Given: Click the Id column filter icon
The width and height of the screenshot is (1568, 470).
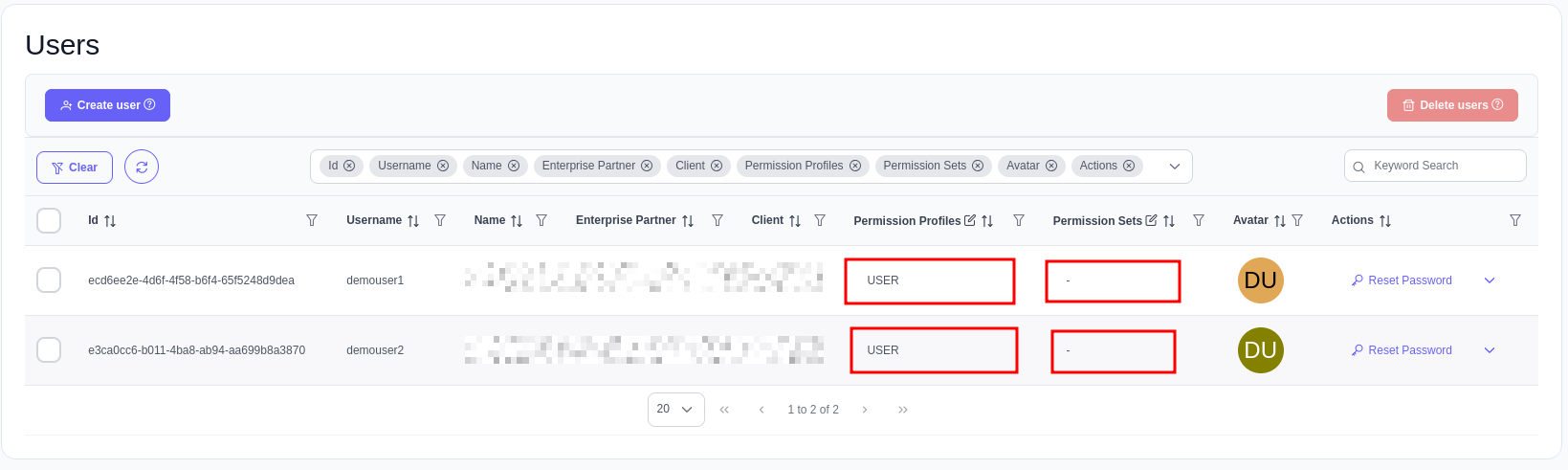Looking at the screenshot, I should [x=312, y=220].
